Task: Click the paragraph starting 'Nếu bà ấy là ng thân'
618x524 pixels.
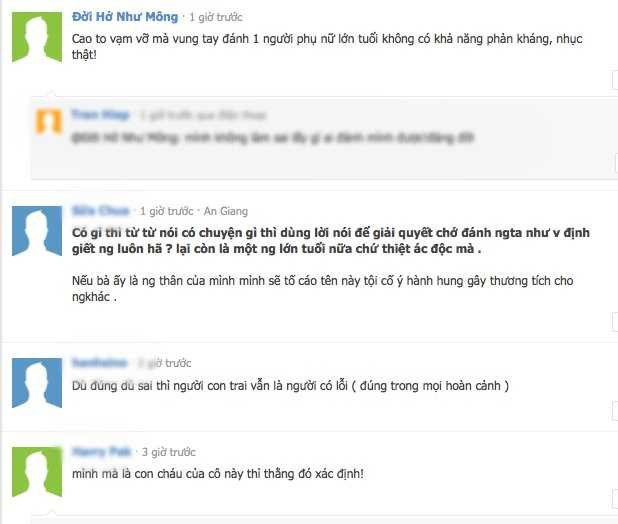Action: pos(322,288)
